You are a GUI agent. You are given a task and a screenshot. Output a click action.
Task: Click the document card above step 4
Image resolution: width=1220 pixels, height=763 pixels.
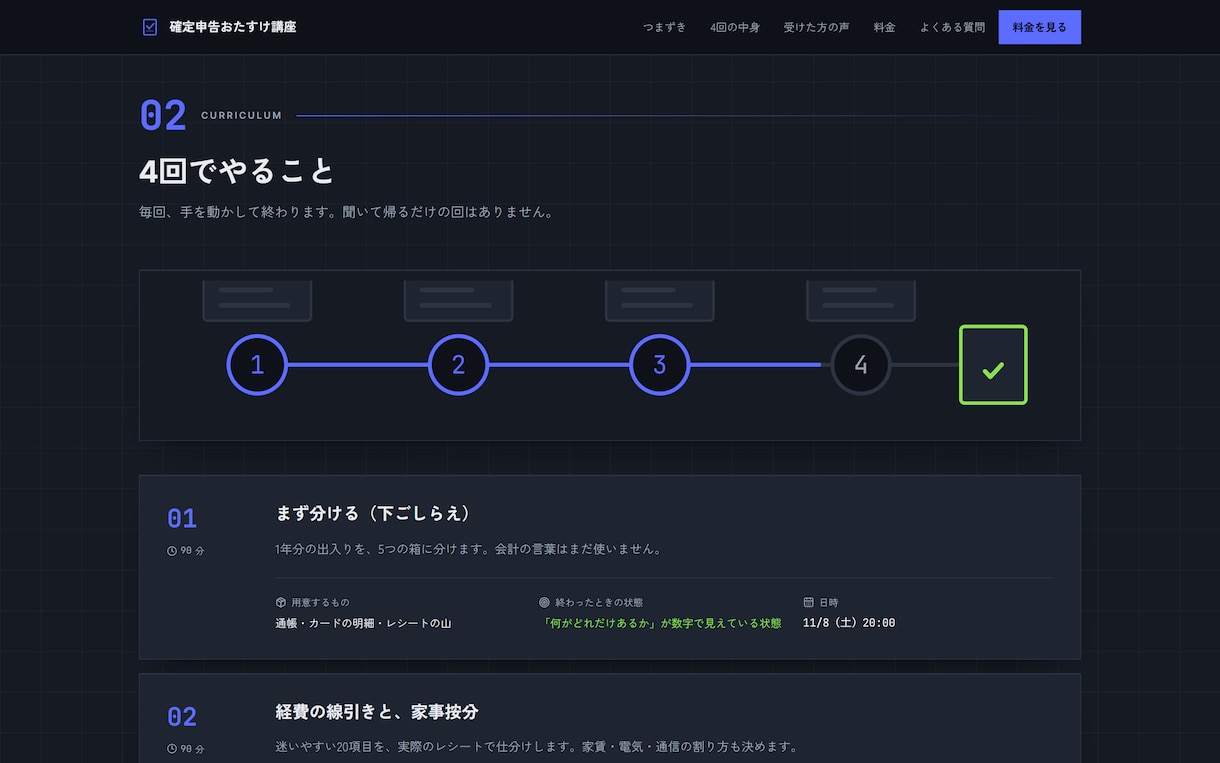(861, 300)
